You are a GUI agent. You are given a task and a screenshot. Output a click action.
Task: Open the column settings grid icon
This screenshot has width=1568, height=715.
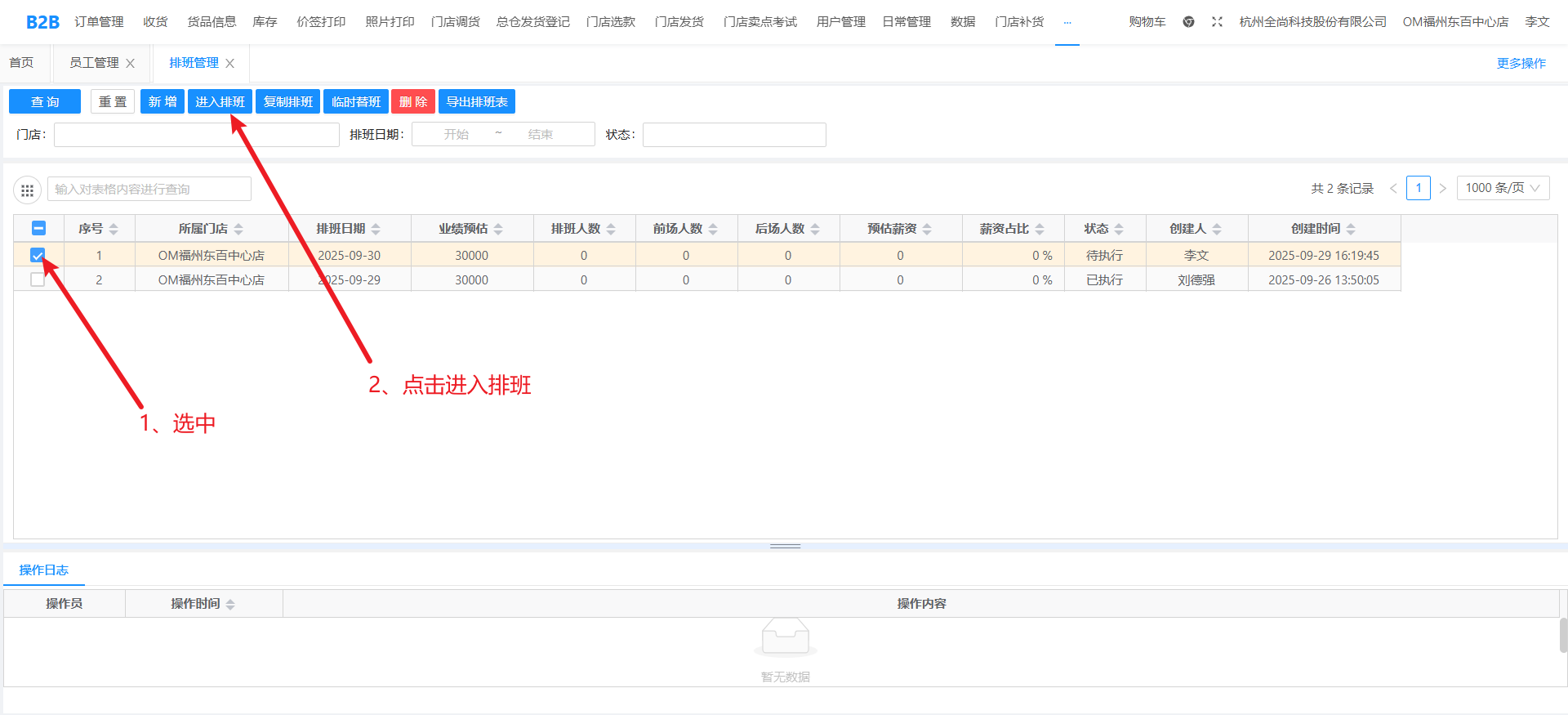[27, 190]
